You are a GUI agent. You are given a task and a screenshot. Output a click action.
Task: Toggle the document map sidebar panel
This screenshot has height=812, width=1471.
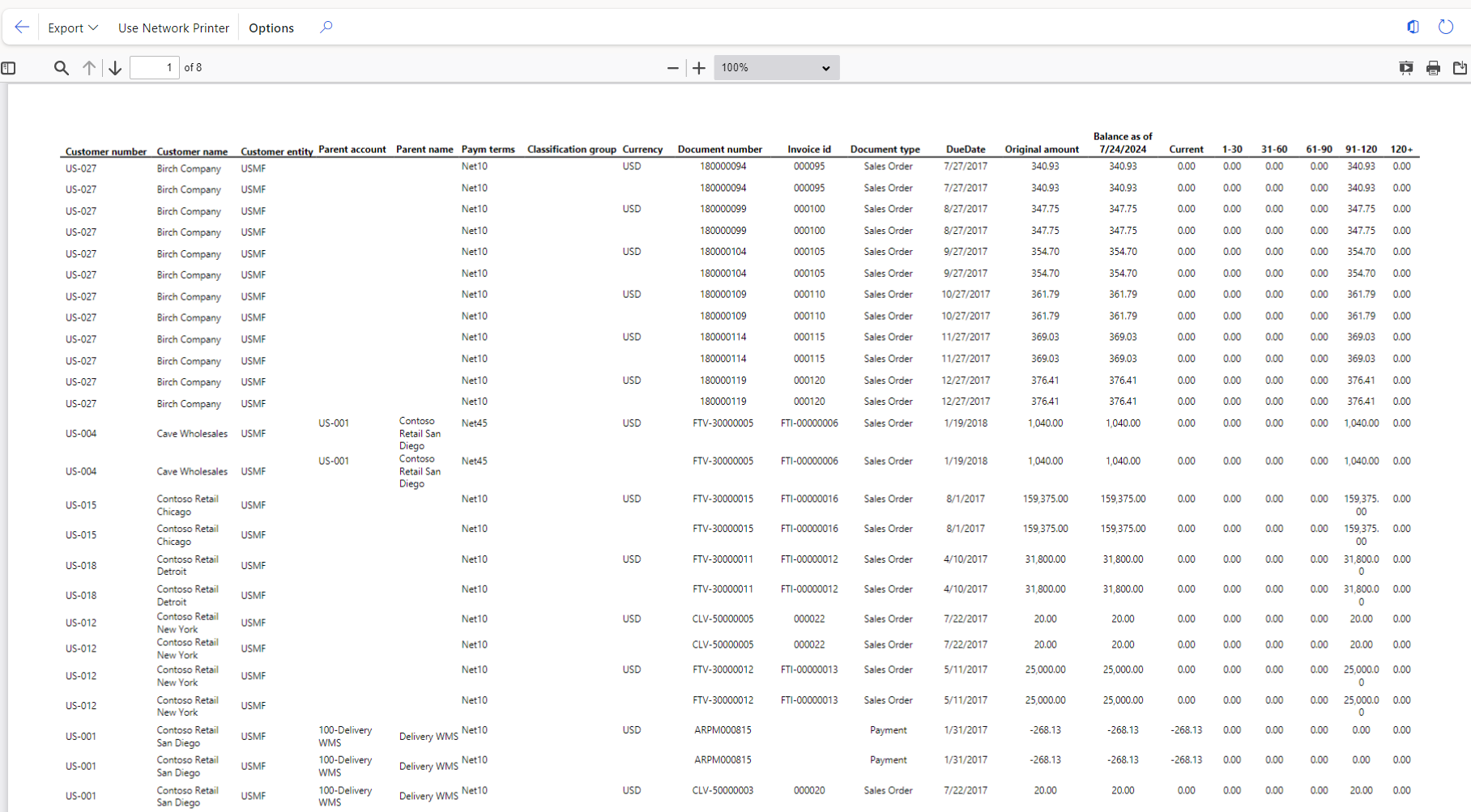click(9, 68)
